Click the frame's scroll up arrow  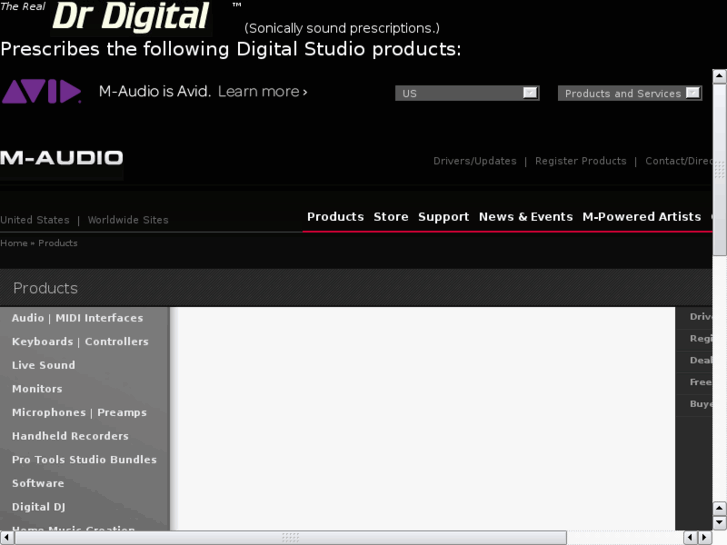719,76
